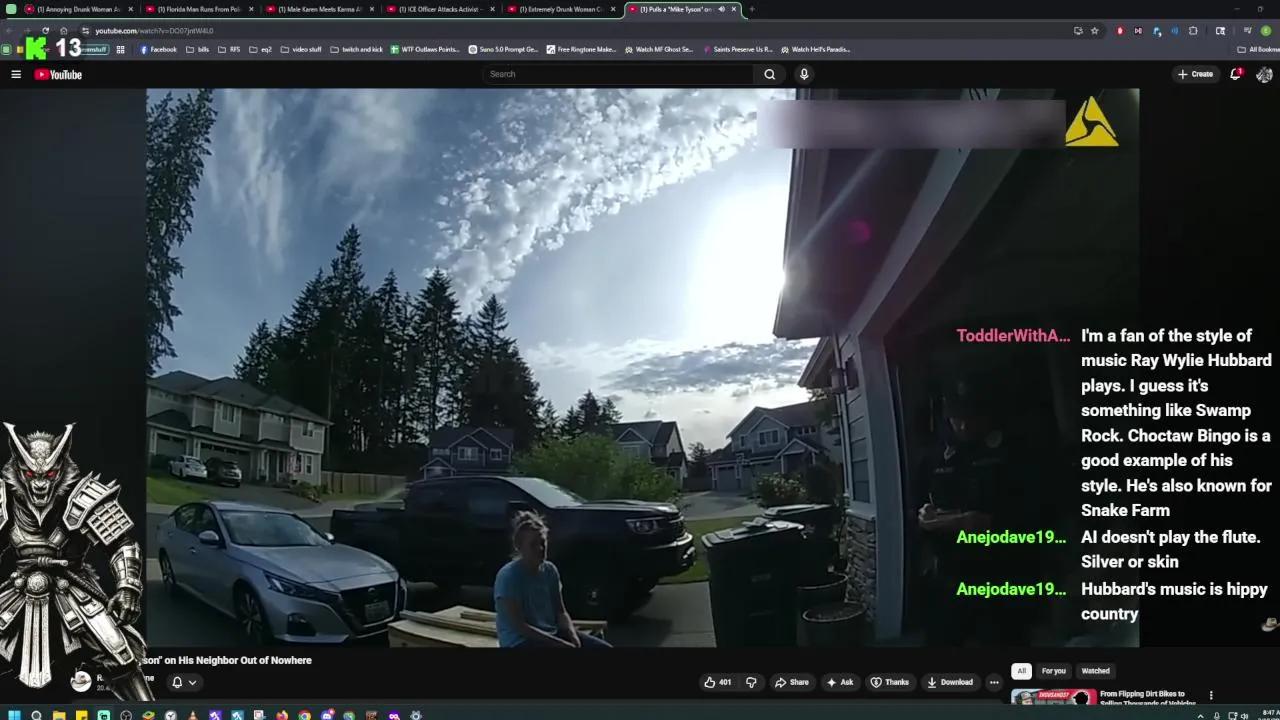Click the YouTube logo to go home
The height and width of the screenshot is (720, 1280).
click(57, 73)
